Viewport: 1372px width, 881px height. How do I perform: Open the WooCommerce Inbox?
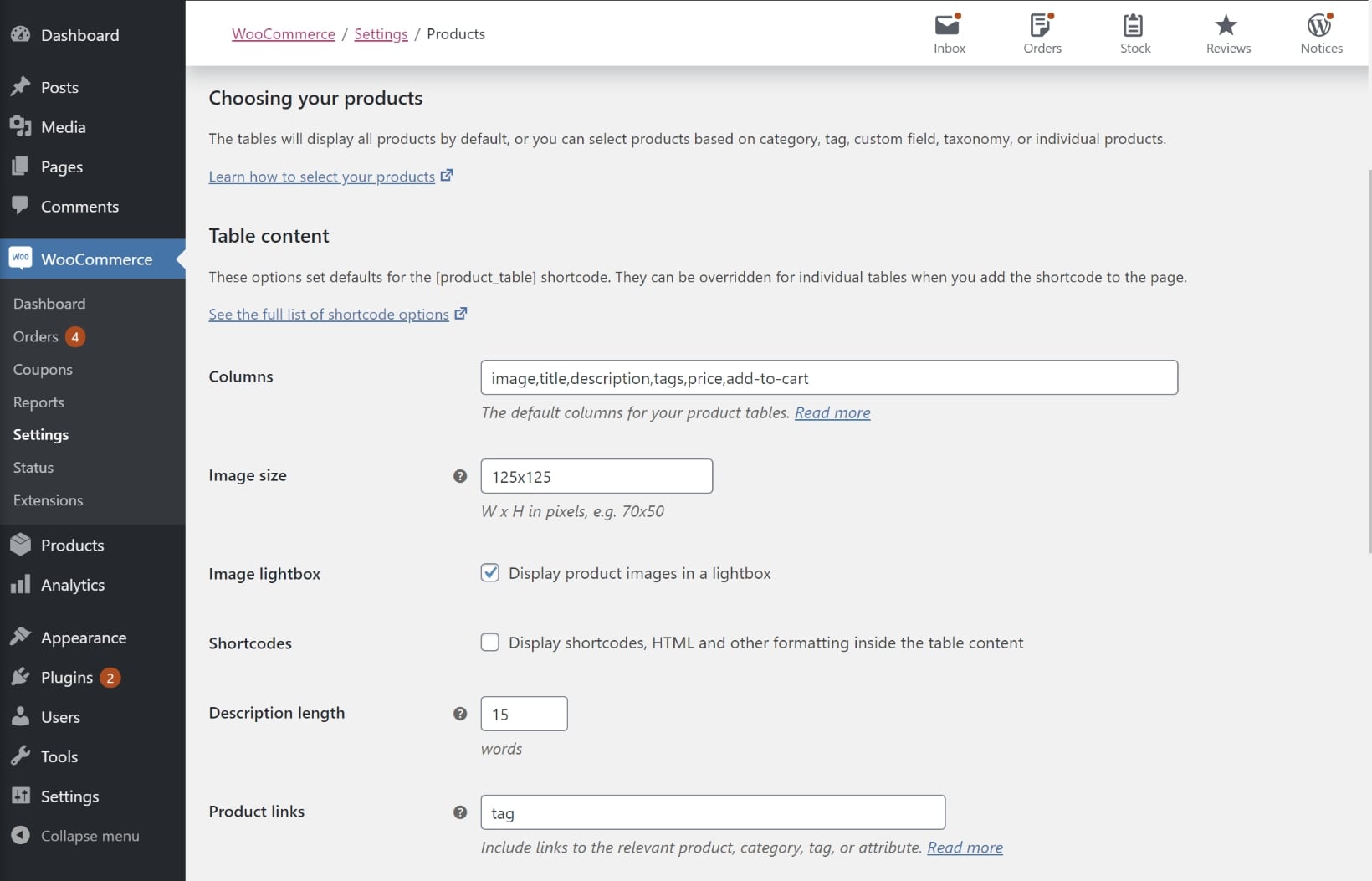948,32
